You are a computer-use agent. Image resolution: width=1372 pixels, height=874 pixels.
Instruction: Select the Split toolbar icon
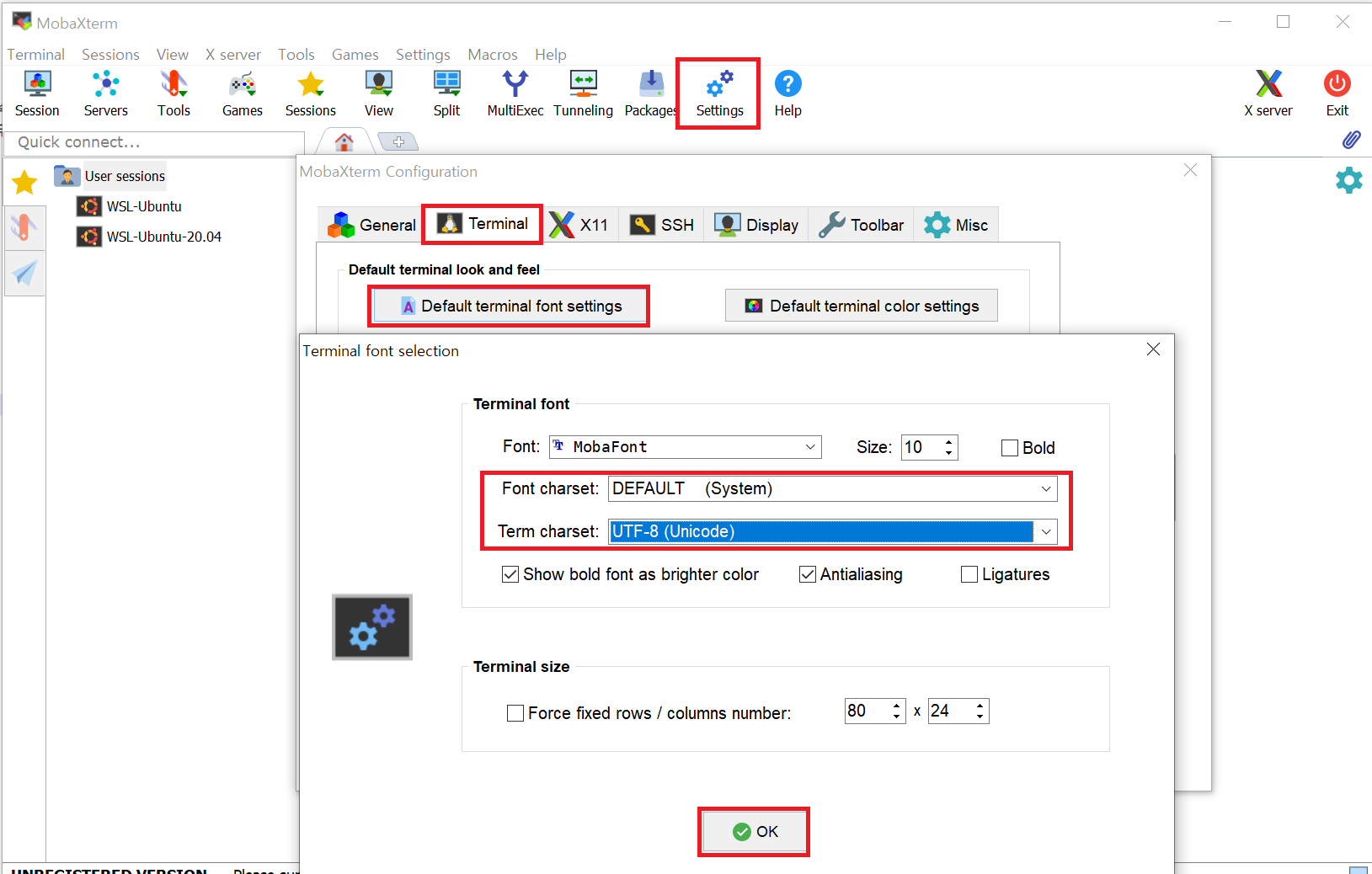click(446, 93)
